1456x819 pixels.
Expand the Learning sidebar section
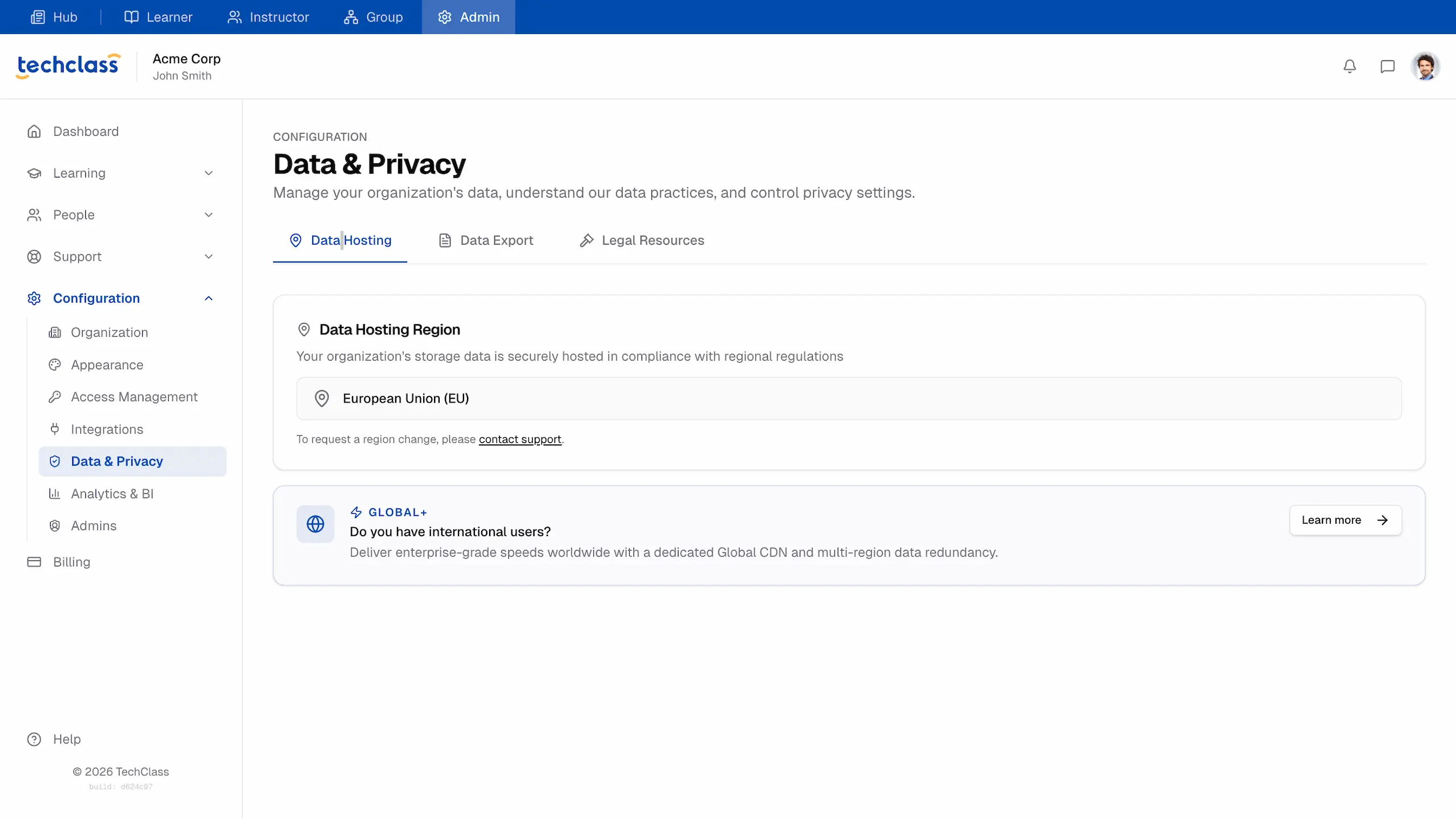(x=208, y=173)
